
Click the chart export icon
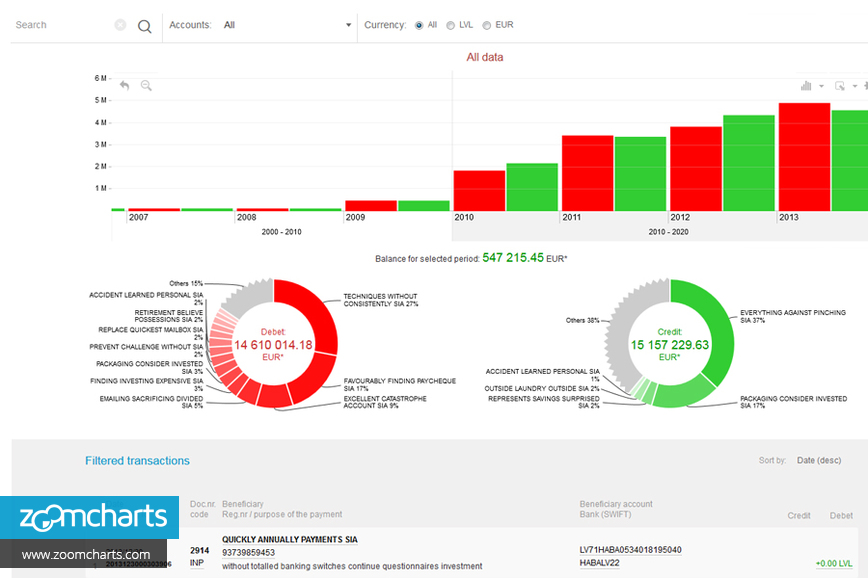pyautogui.click(x=840, y=86)
